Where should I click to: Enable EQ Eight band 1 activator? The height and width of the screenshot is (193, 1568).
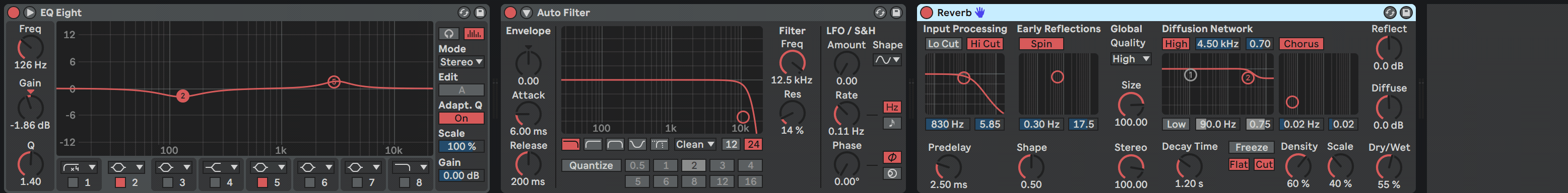73,182
